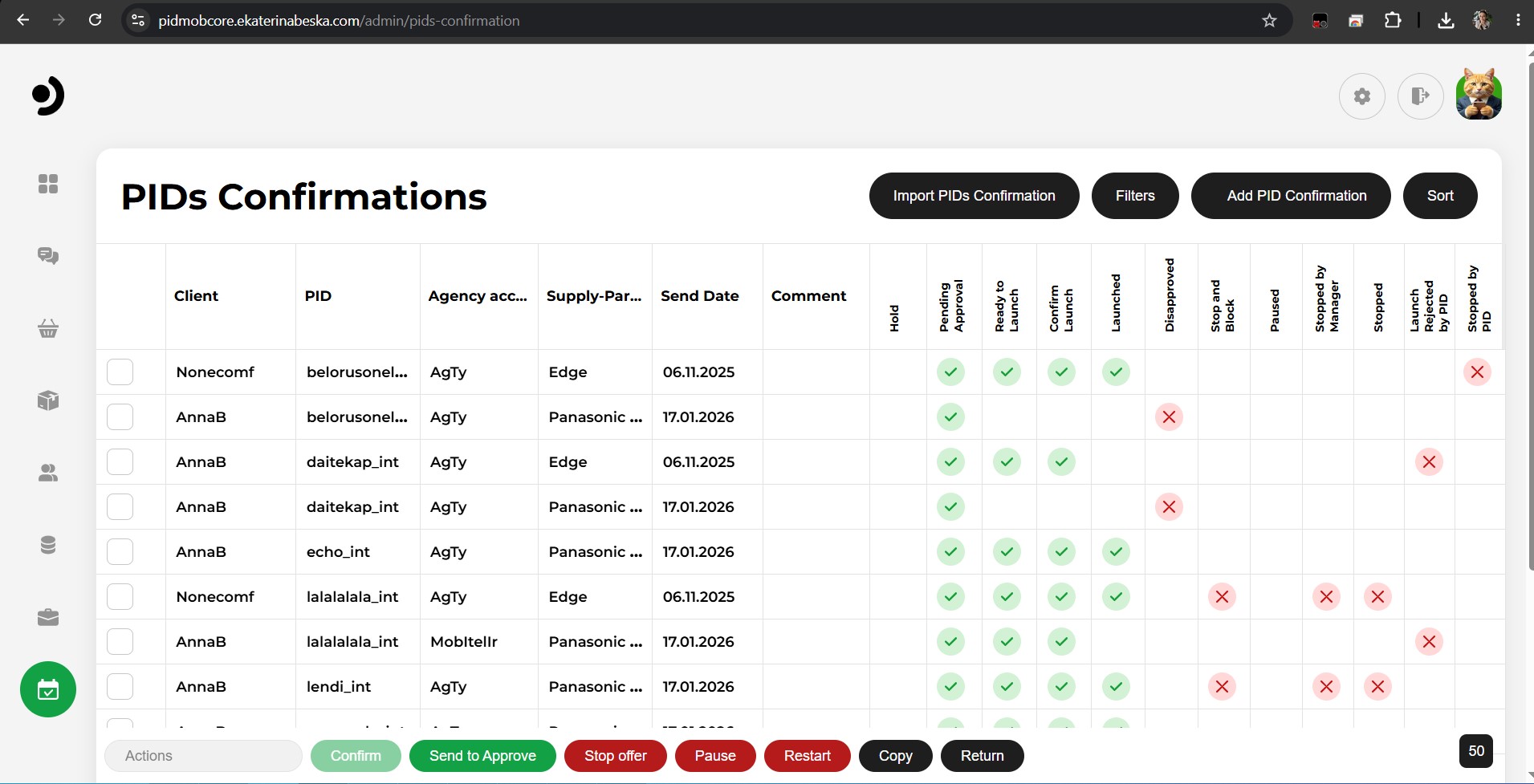1534x784 pixels.
Task: Select the lendi_int row checkbox
Action: click(120, 687)
